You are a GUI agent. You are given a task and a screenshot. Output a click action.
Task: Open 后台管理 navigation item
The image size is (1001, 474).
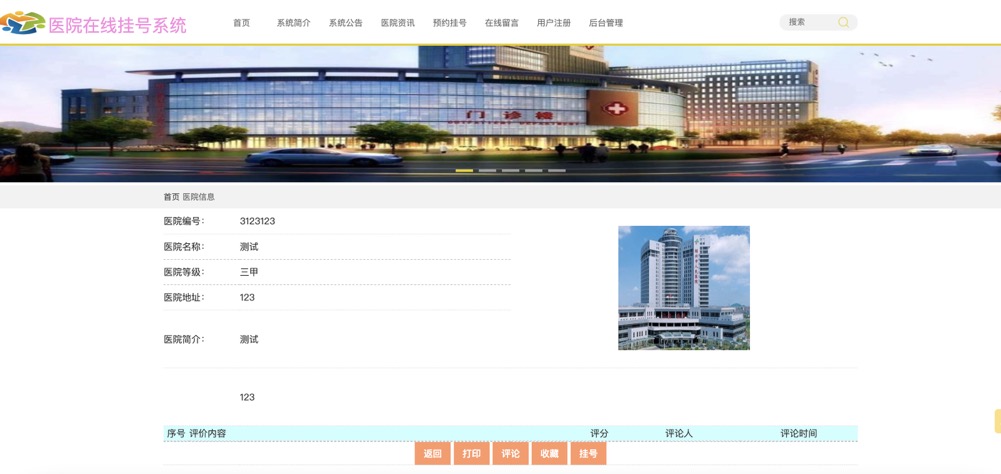(606, 23)
